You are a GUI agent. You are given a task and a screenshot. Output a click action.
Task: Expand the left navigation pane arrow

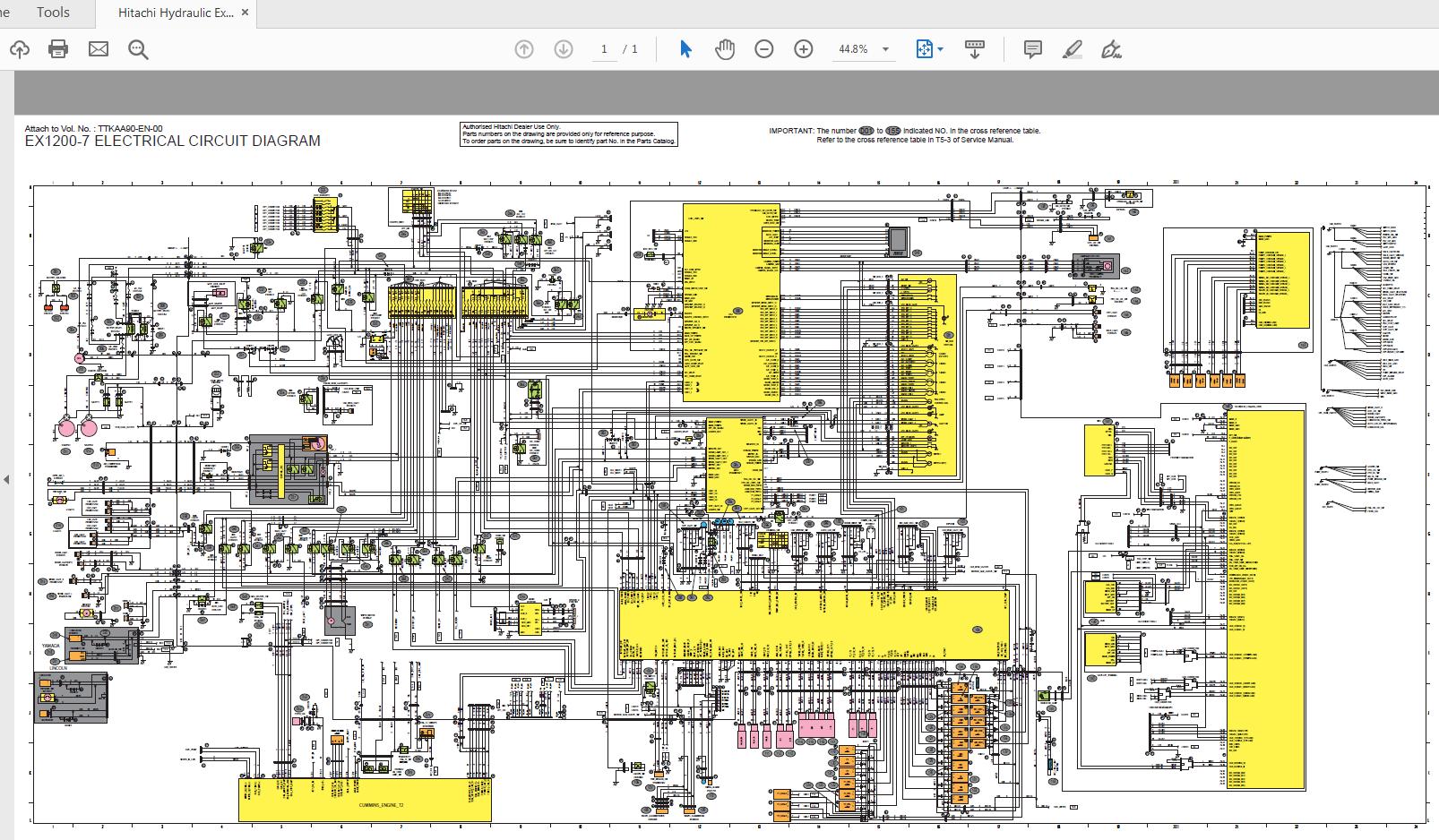pos(6,479)
